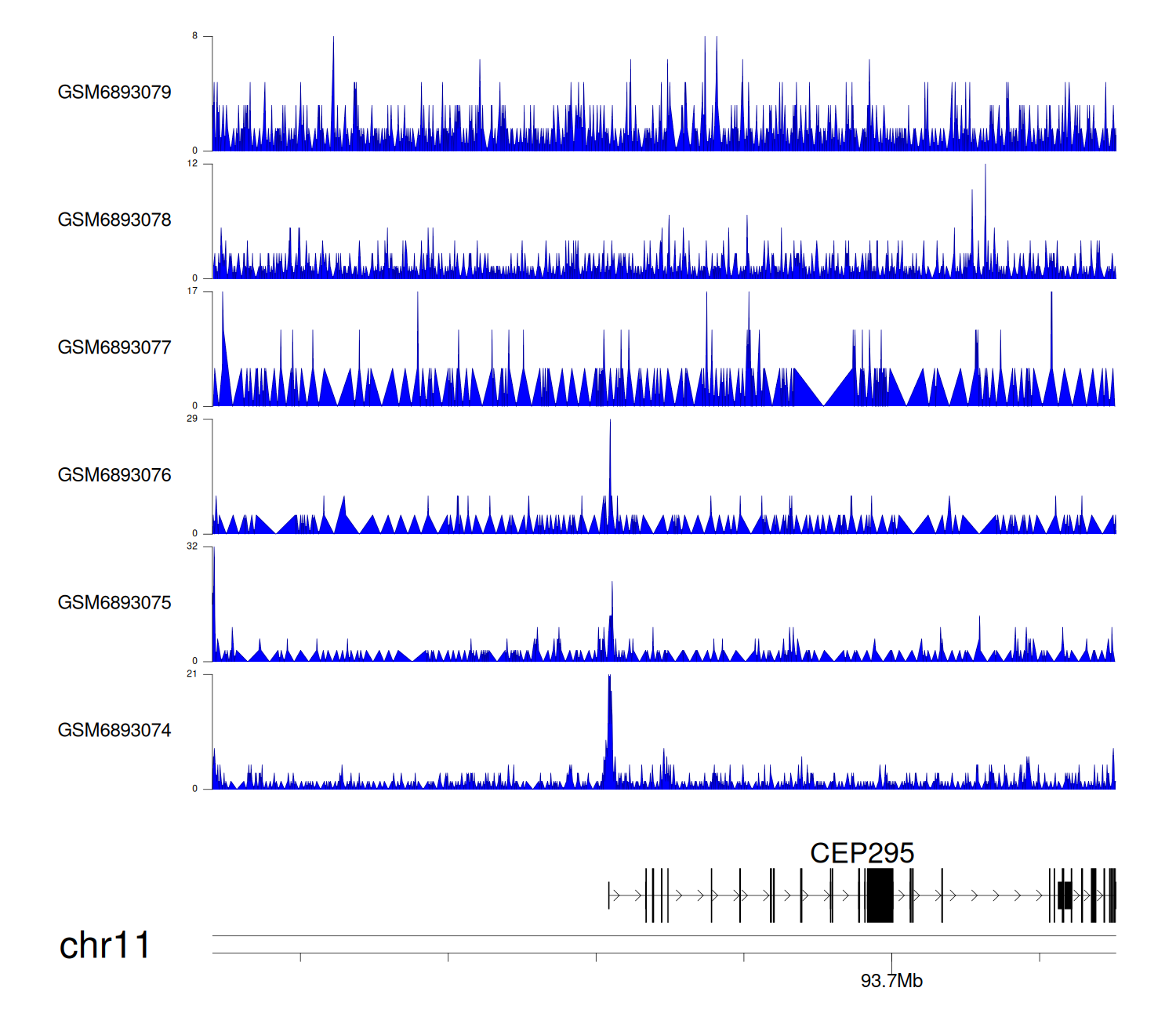Click y-axis maximum value 12
Image resolution: width=1176 pixels, height=1035 pixels.
192,164
